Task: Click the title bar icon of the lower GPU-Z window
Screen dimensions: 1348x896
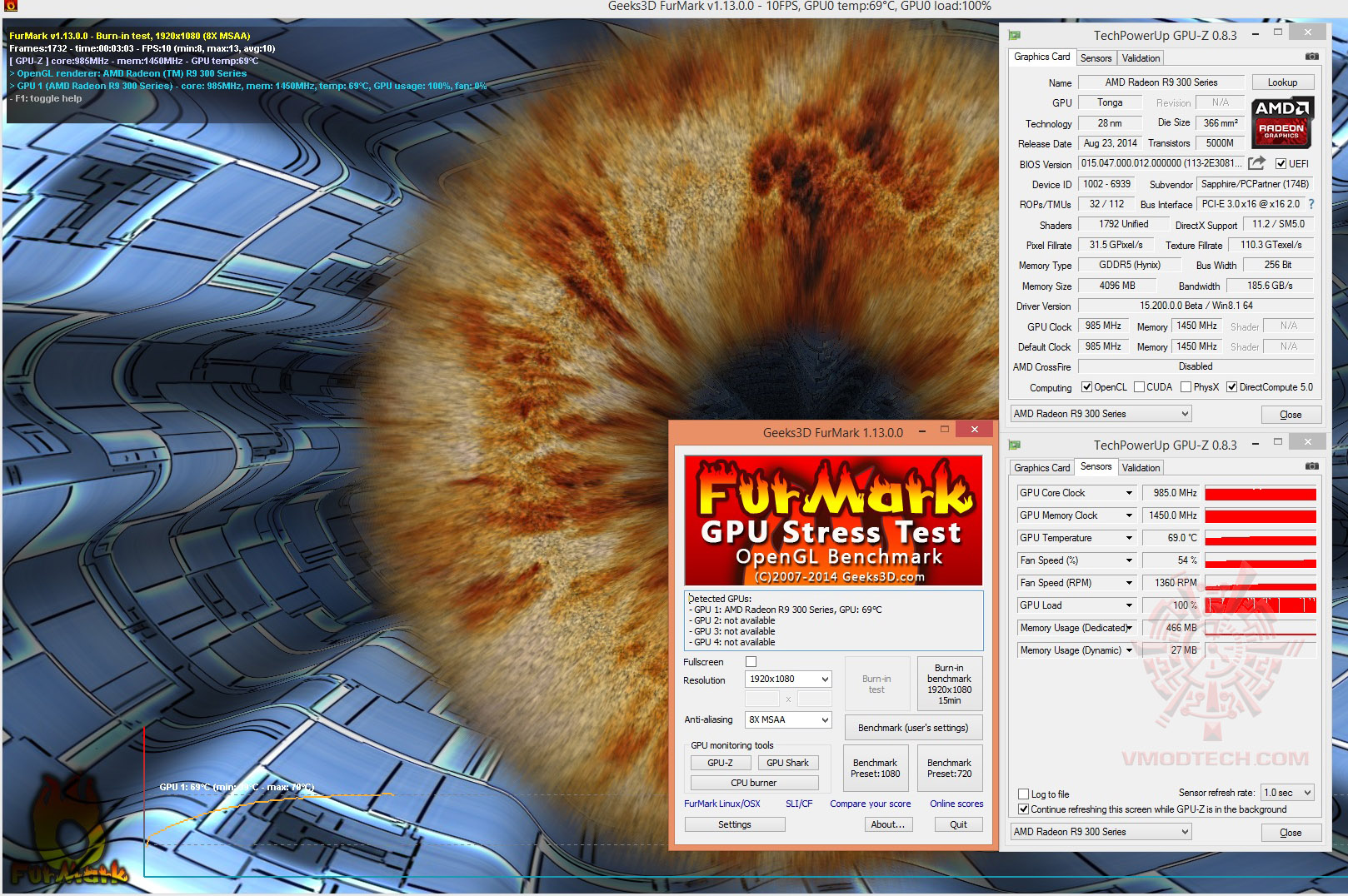Action: pyautogui.click(x=1015, y=445)
